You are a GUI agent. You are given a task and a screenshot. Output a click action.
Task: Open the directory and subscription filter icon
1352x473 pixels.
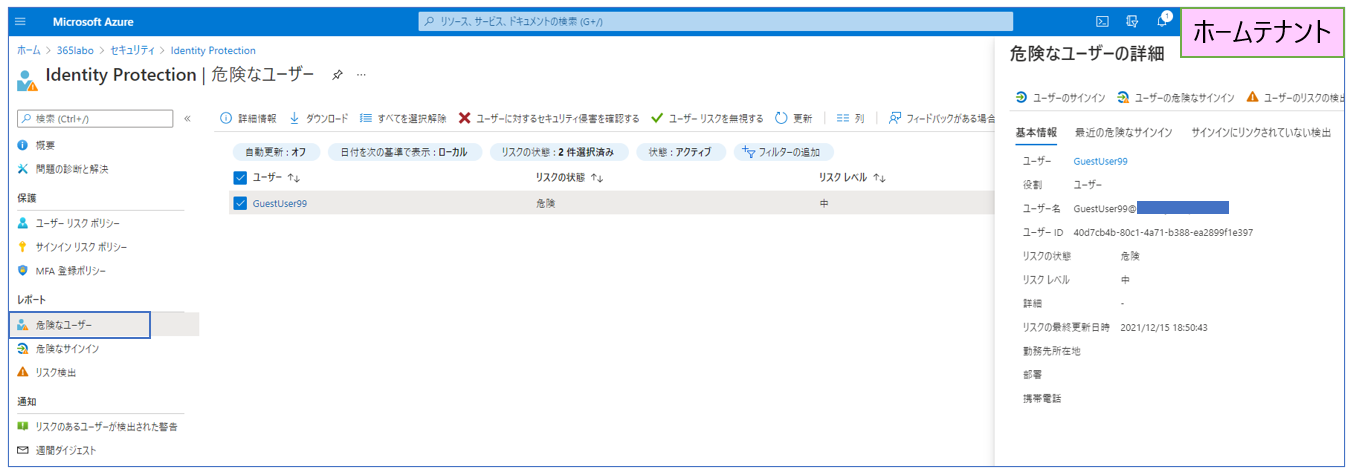[1132, 21]
